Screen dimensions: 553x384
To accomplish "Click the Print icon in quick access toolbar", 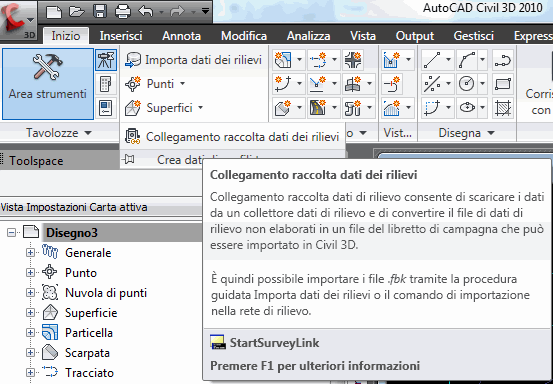I will click(123, 12).
